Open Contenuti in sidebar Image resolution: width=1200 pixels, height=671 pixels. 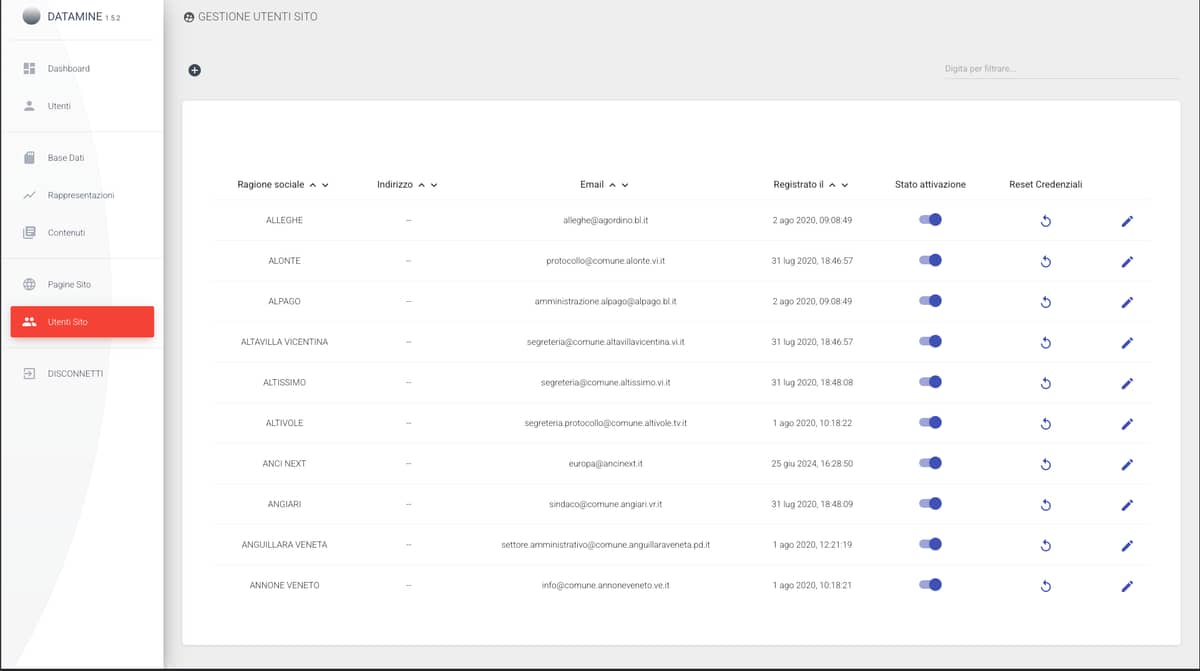pyautogui.click(x=82, y=232)
